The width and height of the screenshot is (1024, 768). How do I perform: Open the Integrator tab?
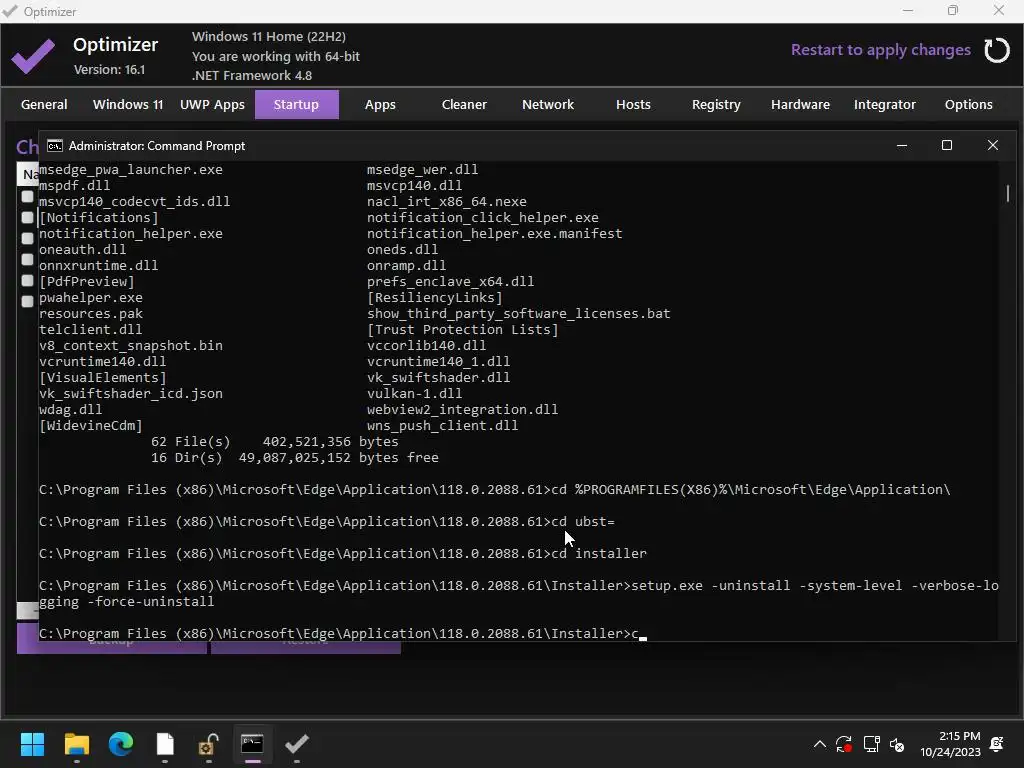click(x=885, y=104)
